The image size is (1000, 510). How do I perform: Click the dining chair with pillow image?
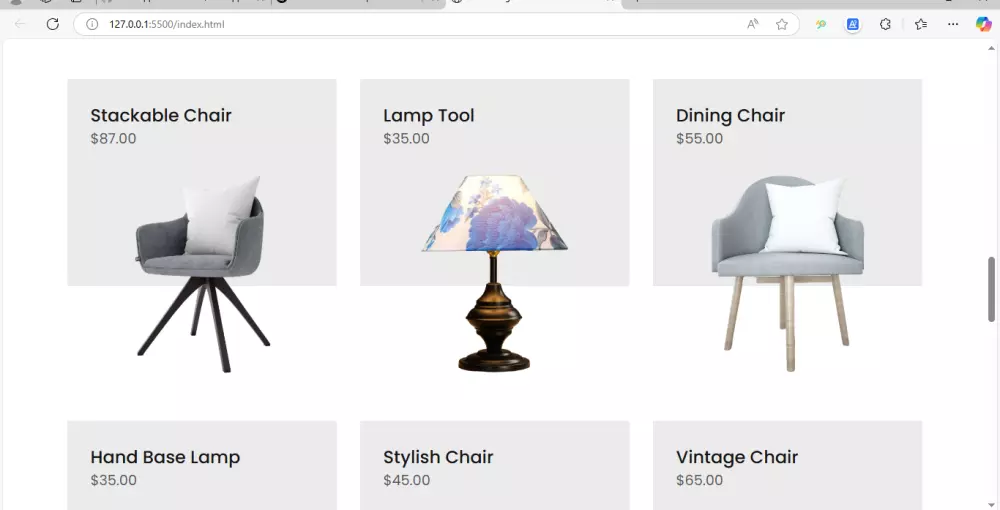pos(788,273)
